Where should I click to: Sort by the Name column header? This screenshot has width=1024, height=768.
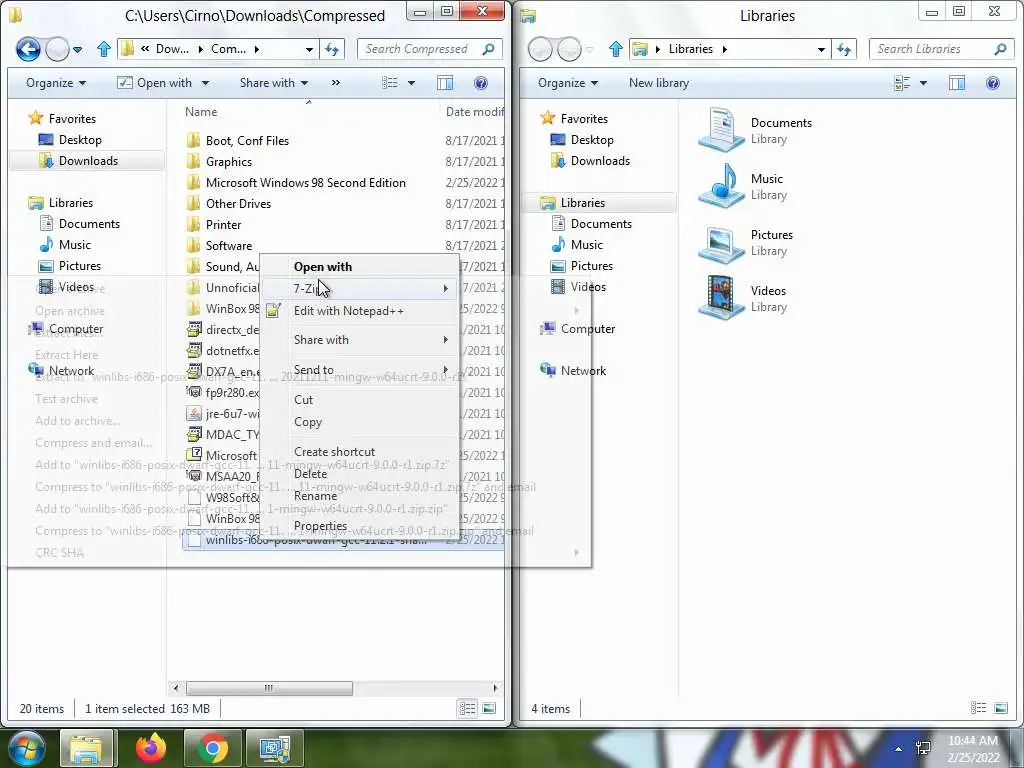click(200, 112)
